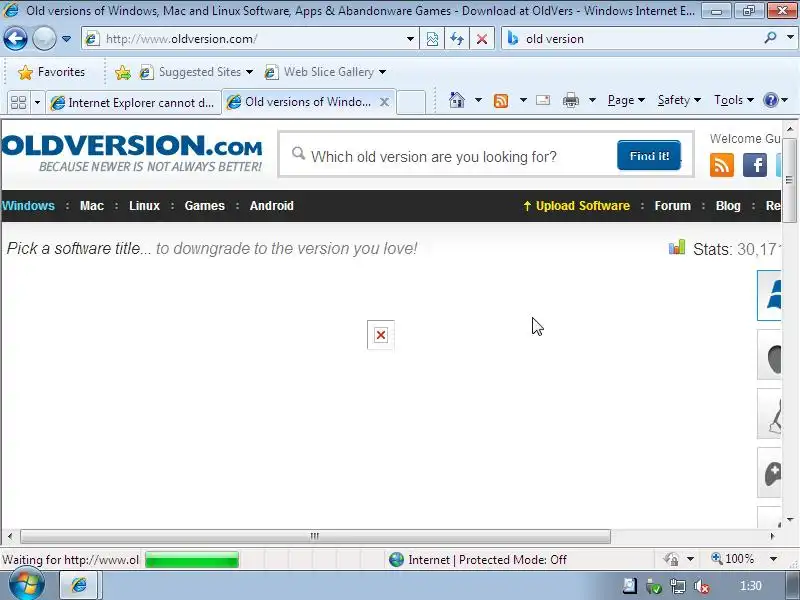This screenshot has height=600, width=800.
Task: Select Linux in site navigation
Action: coord(144,206)
